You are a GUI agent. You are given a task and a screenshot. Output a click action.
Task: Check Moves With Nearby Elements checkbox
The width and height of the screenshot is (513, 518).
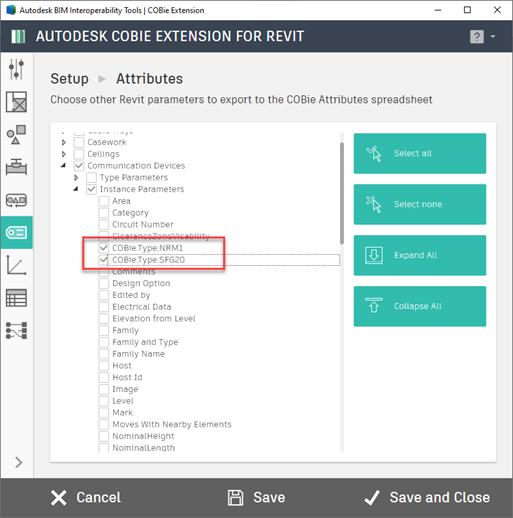(x=104, y=424)
